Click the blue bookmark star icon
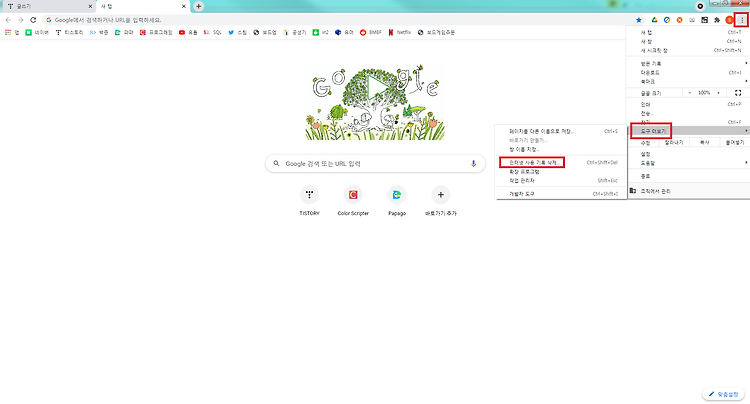 click(x=639, y=20)
